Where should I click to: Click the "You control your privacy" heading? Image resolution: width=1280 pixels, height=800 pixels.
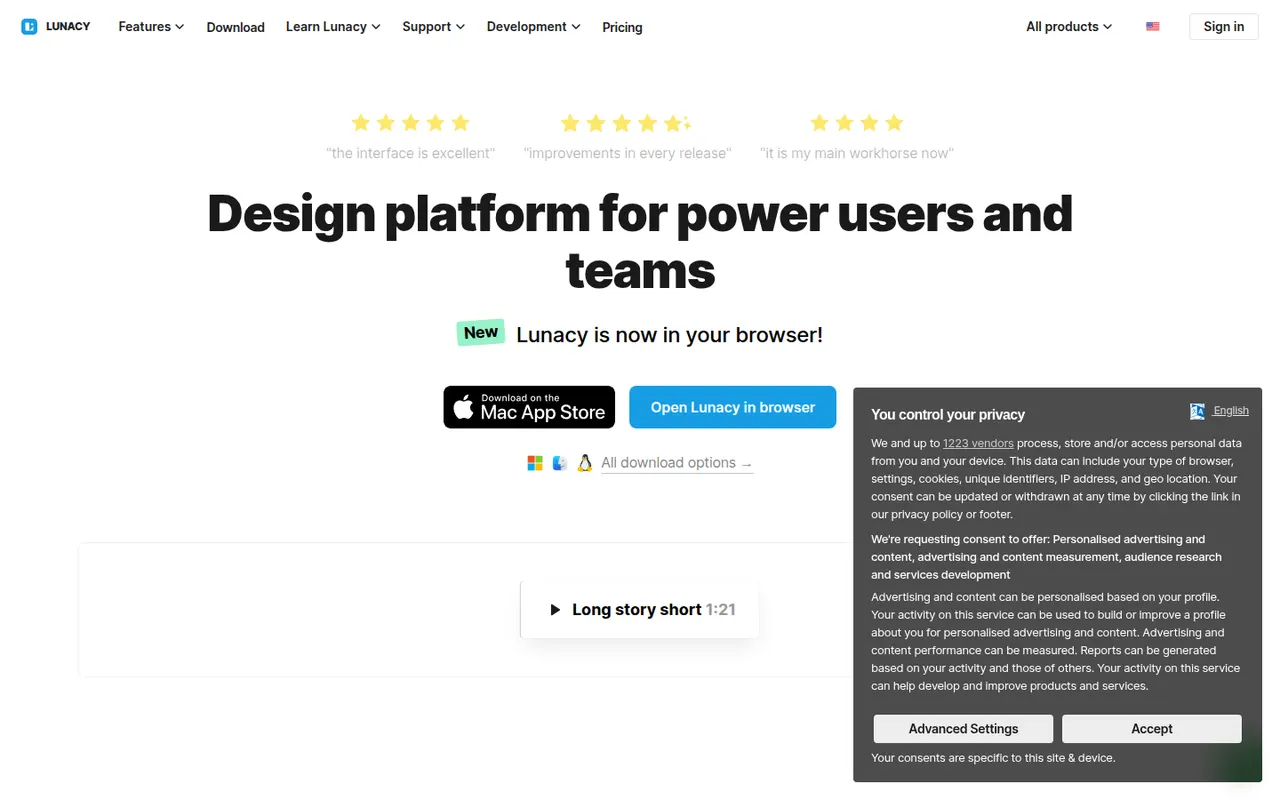point(948,414)
